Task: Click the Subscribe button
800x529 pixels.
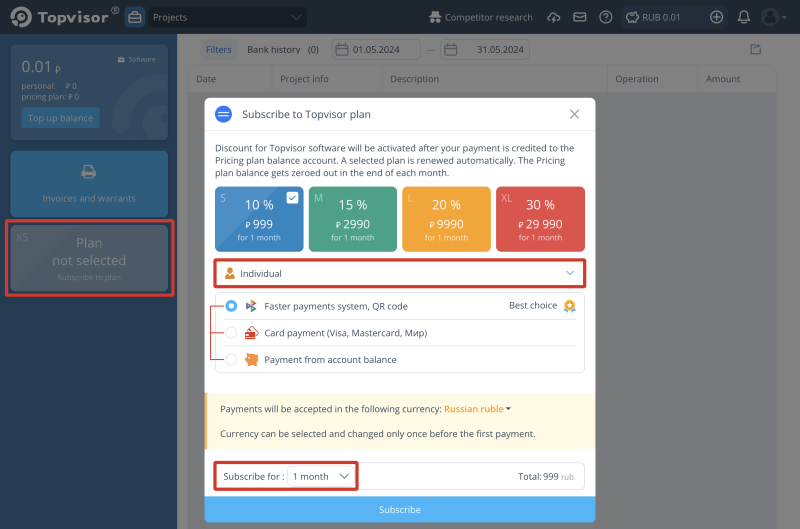Action: [x=399, y=510]
